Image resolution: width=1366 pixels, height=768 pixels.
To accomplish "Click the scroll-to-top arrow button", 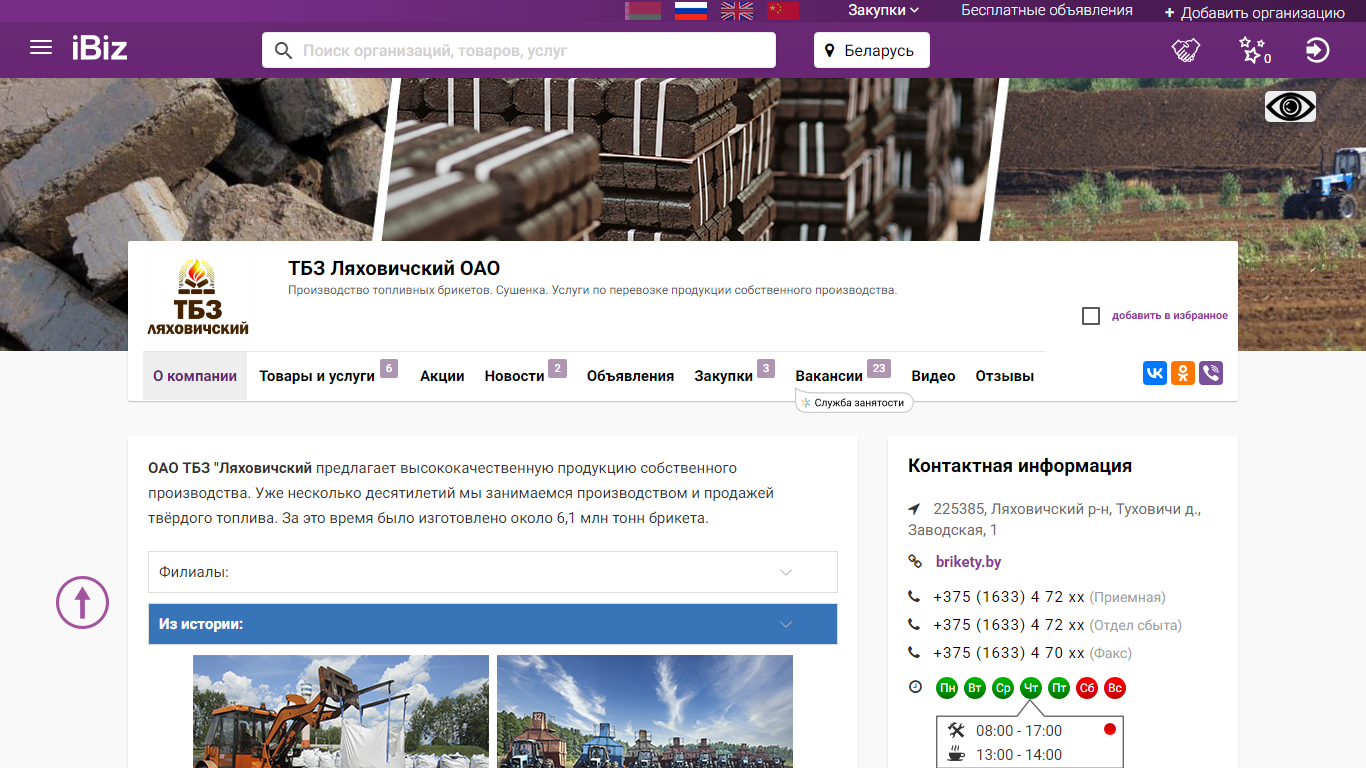I will point(82,602).
